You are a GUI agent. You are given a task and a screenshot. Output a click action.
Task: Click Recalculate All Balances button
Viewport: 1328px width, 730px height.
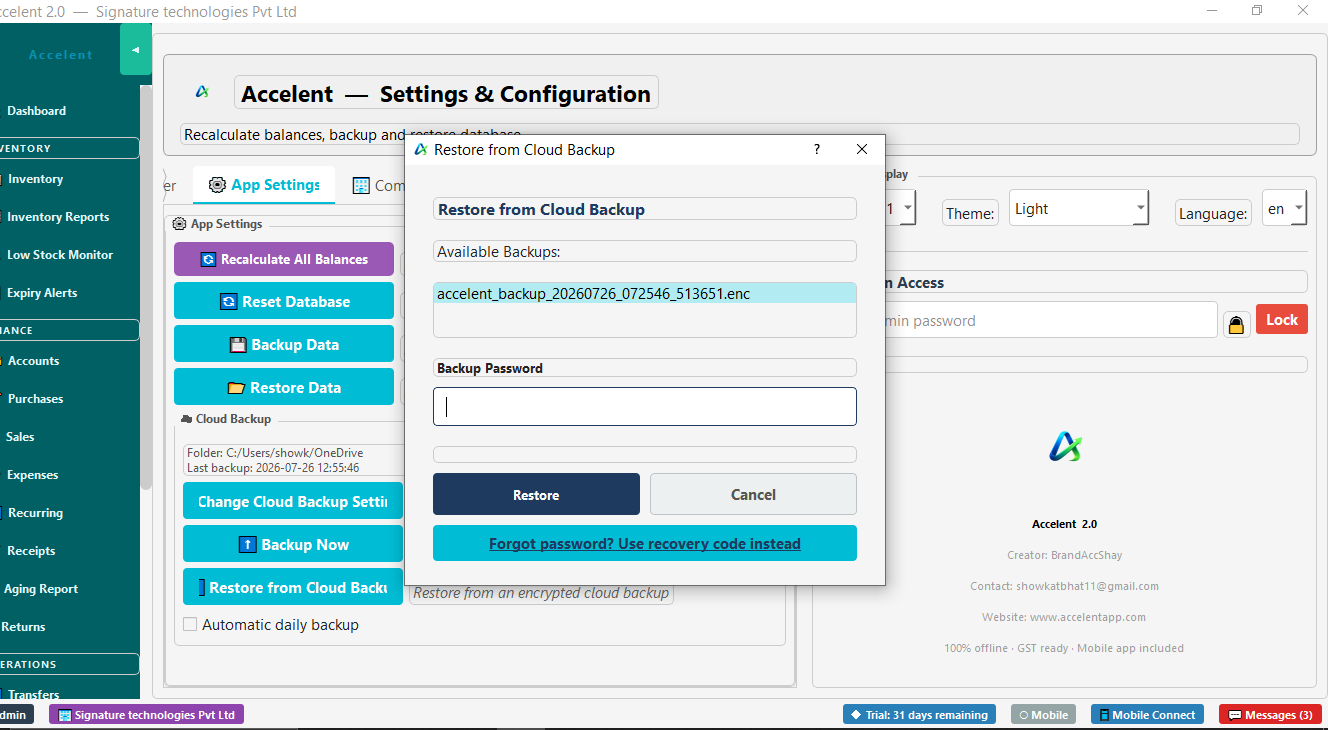coord(284,259)
